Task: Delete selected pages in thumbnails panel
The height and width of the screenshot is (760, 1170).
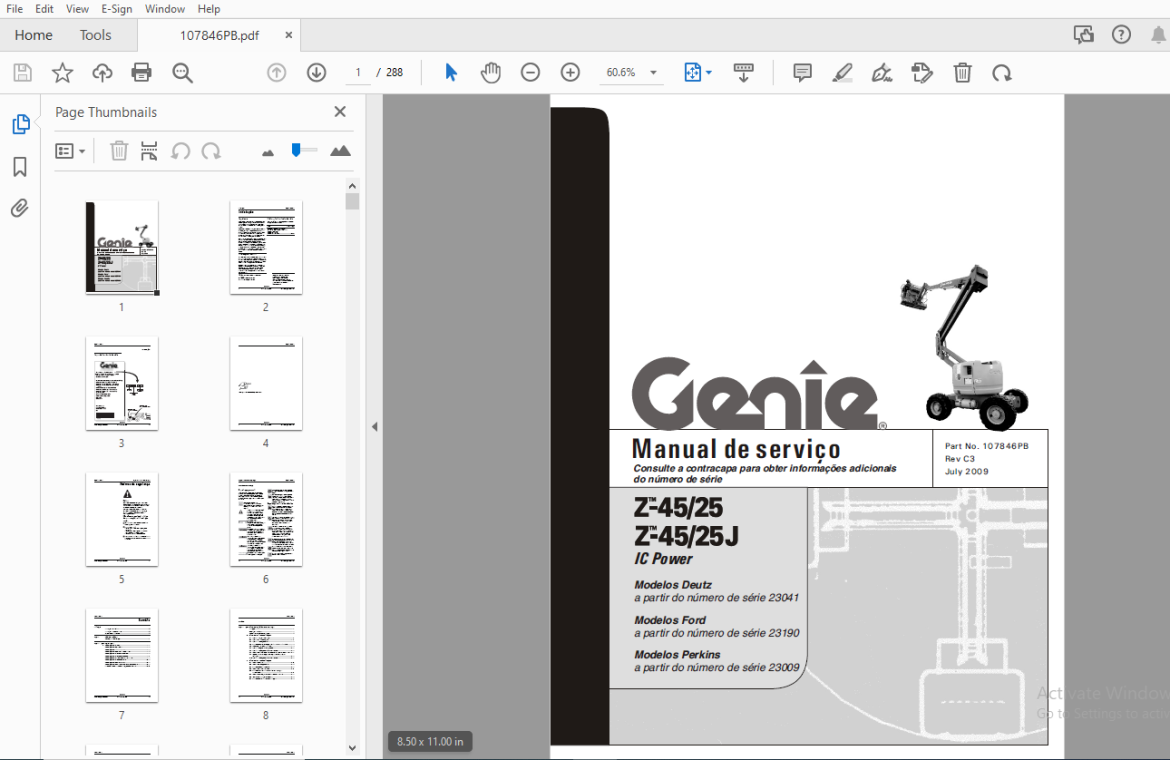Action: coord(119,151)
